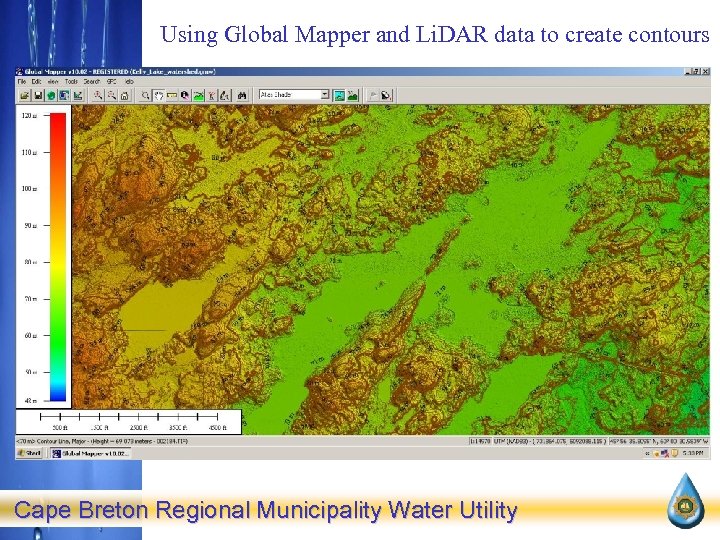Click the Zoom In magnifier icon
The height and width of the screenshot is (540, 720).
[x=98, y=96]
